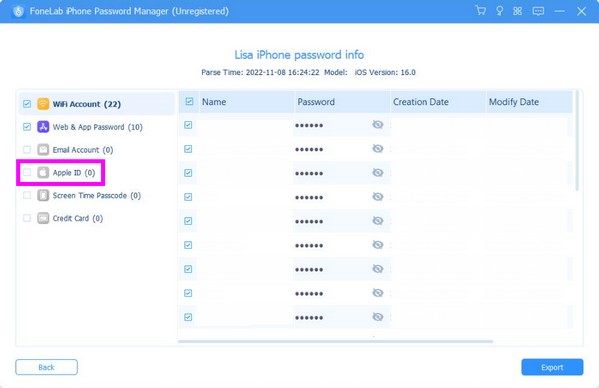Image resolution: width=599 pixels, height=388 pixels.
Task: Click the "Lisa iPhone password info" title
Action: (299, 55)
